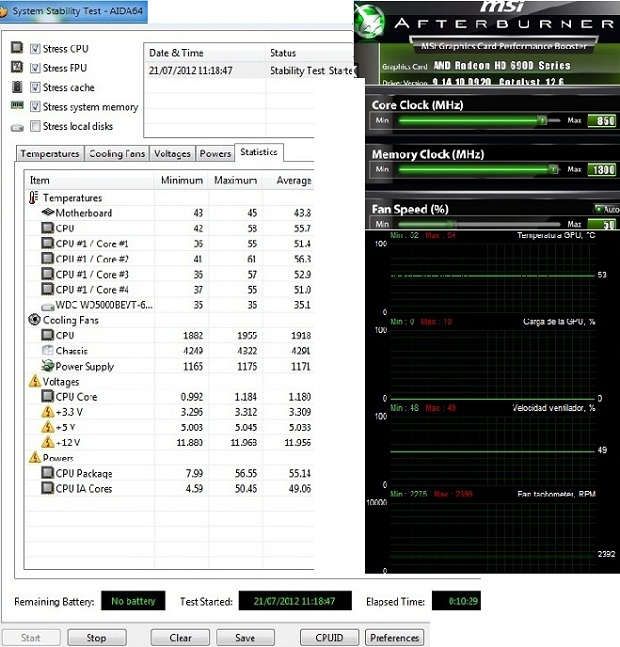Click the Cooling Fans group icon
This screenshot has height=647, width=620.
34,319
